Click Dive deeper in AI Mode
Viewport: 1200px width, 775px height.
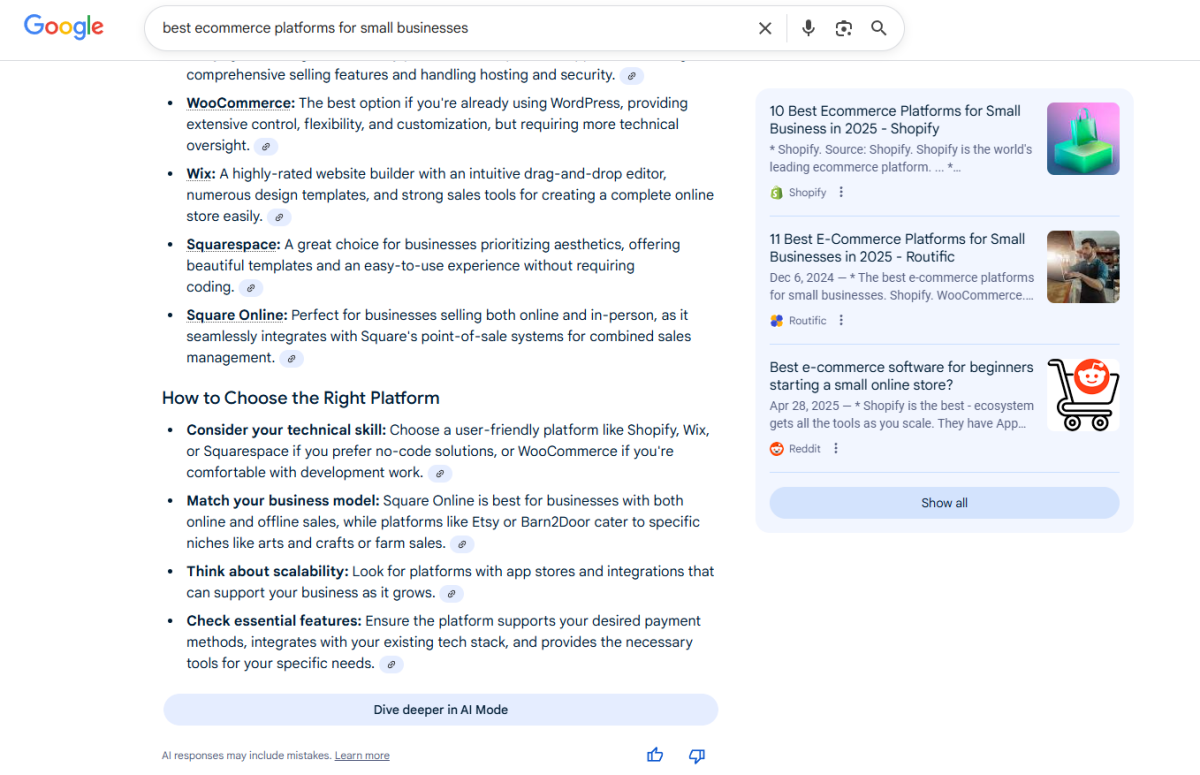(441, 710)
